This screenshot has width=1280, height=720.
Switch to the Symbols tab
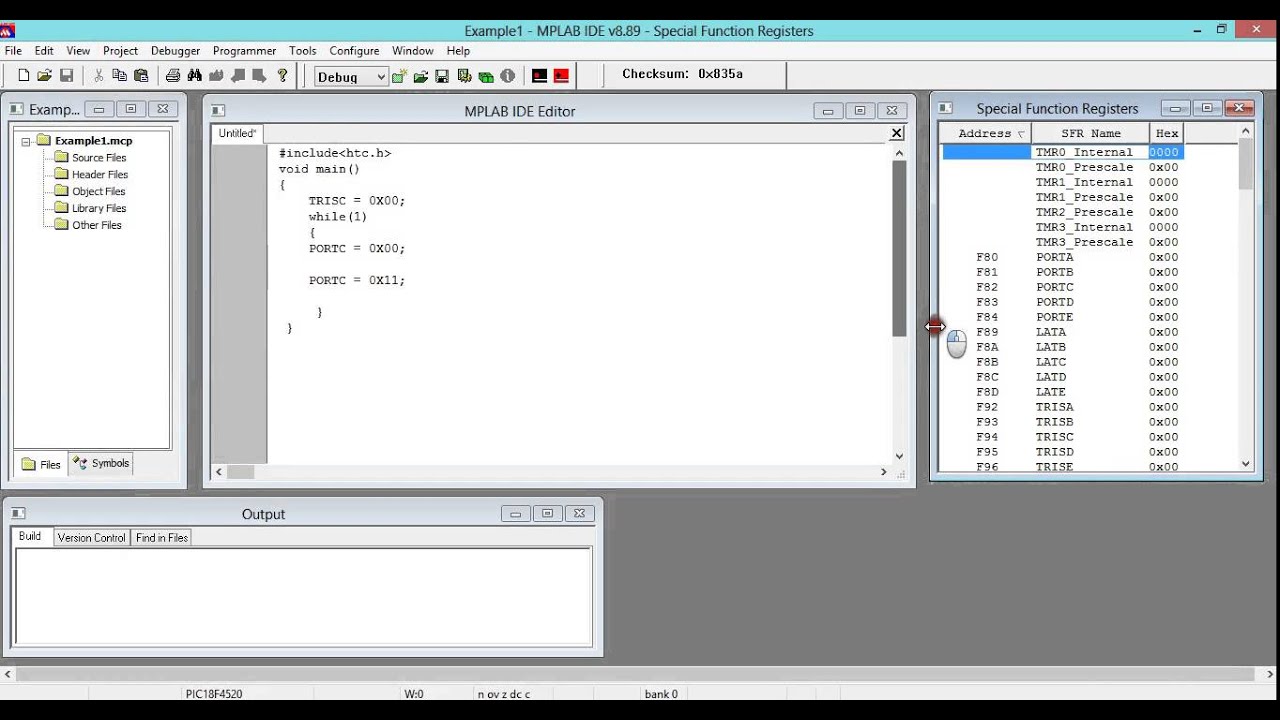tap(101, 463)
